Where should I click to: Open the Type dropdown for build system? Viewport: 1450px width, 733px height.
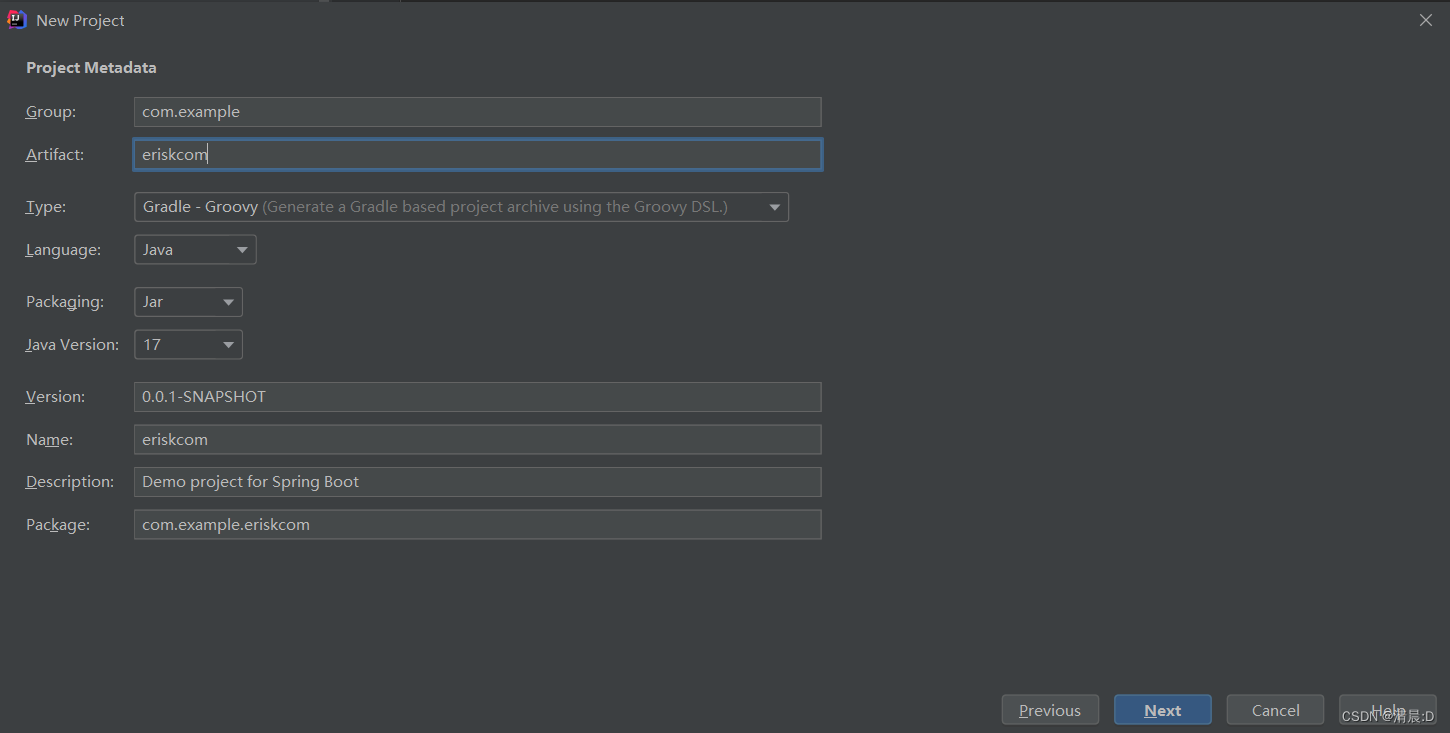coord(460,206)
